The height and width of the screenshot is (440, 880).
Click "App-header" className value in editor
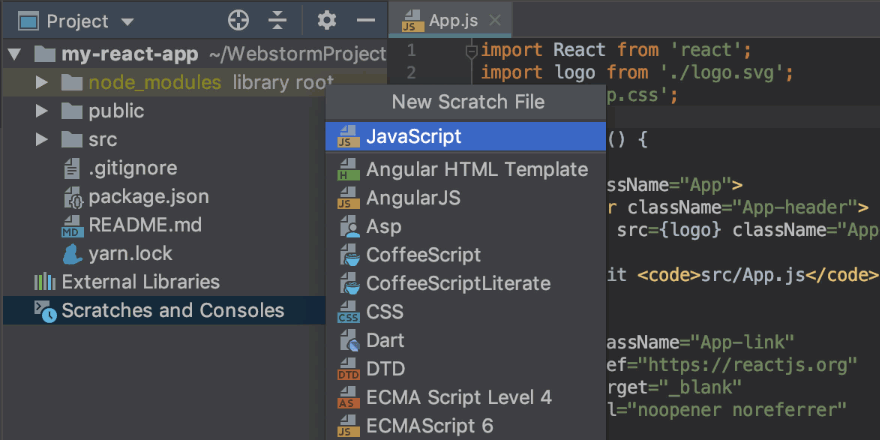[795, 208]
